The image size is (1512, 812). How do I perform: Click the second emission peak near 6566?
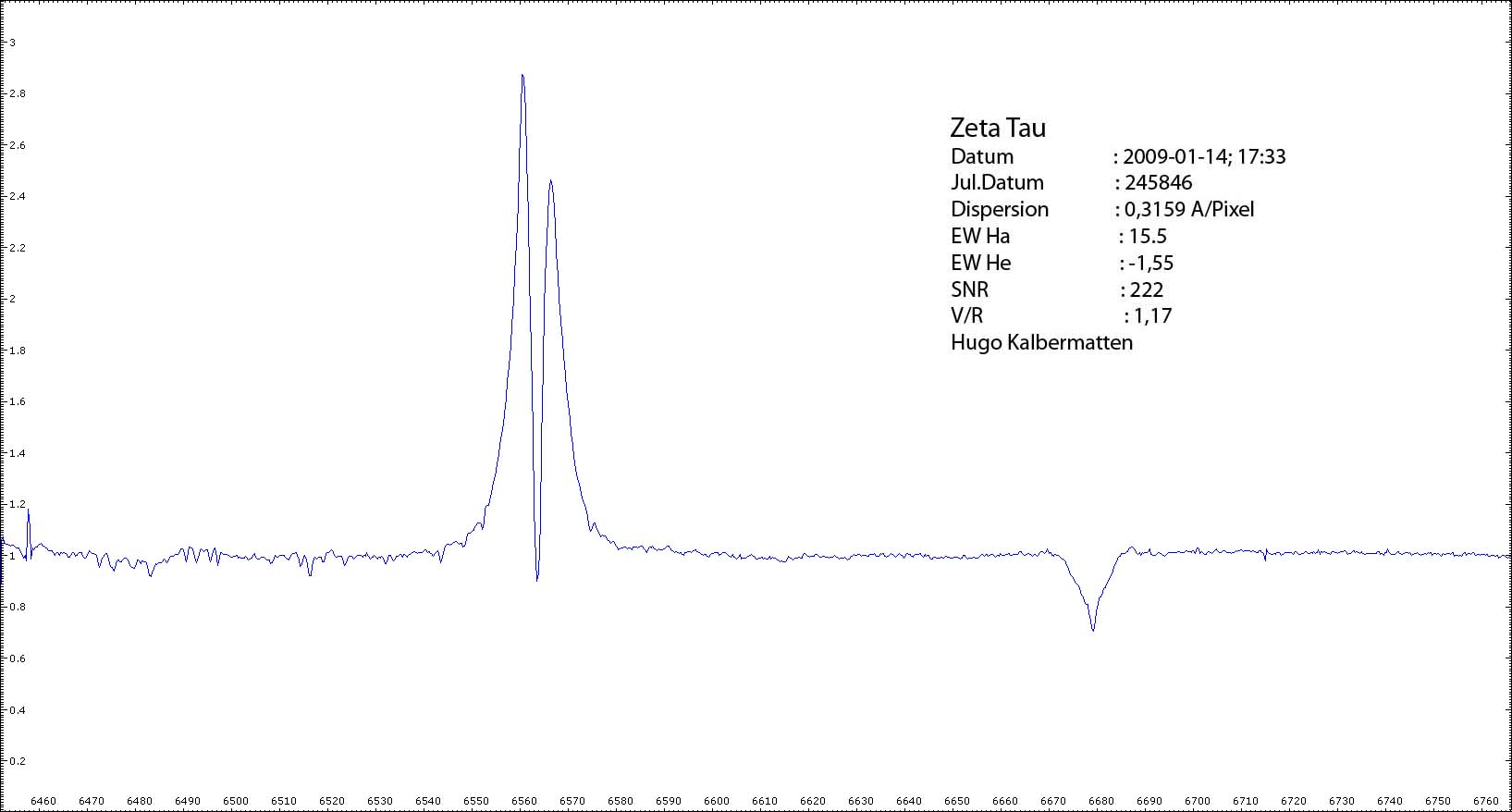[550, 183]
